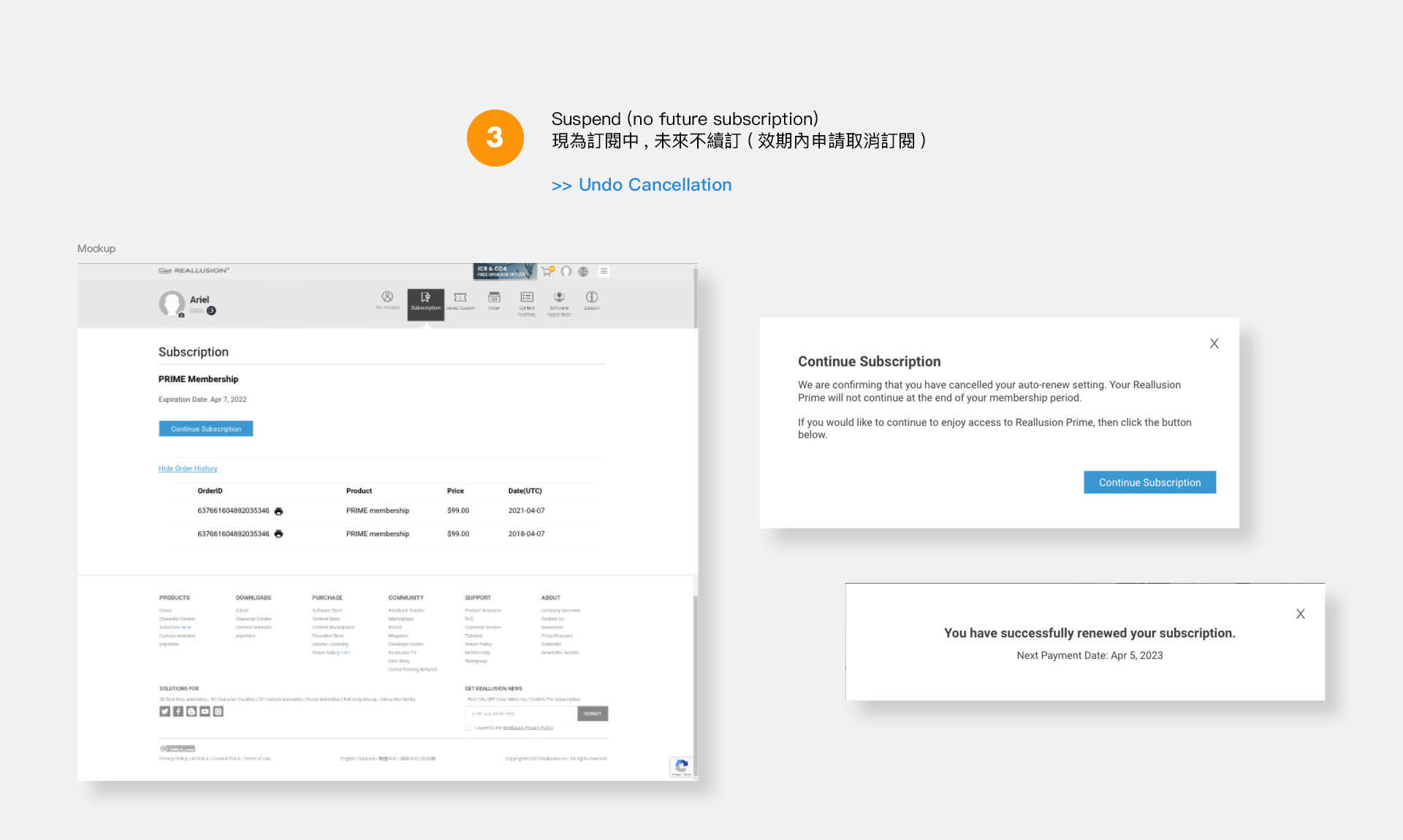Image resolution: width=1403 pixels, height=840 pixels.
Task: Check the privacy policy agreement checkbox
Action: coord(468,728)
